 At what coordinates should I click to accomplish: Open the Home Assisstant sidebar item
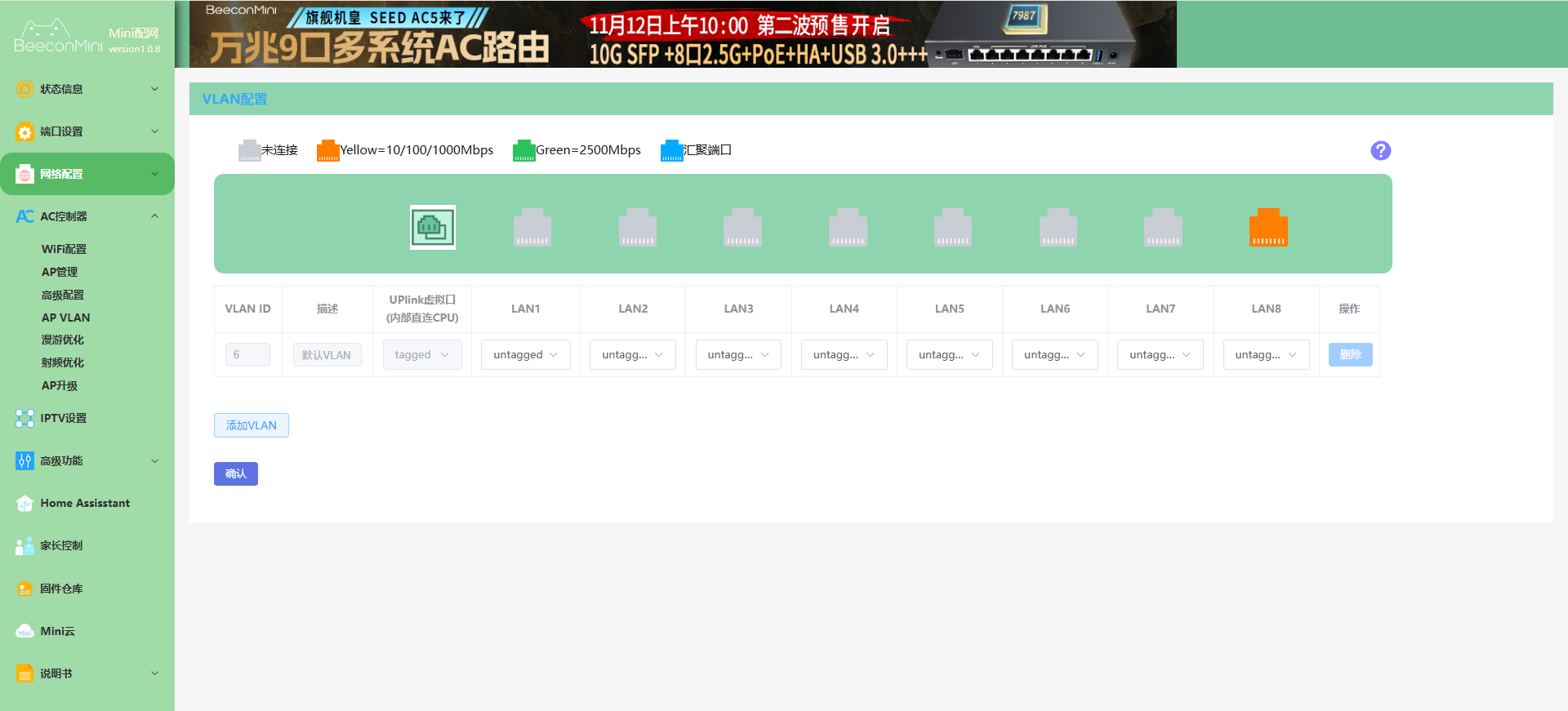click(x=85, y=503)
